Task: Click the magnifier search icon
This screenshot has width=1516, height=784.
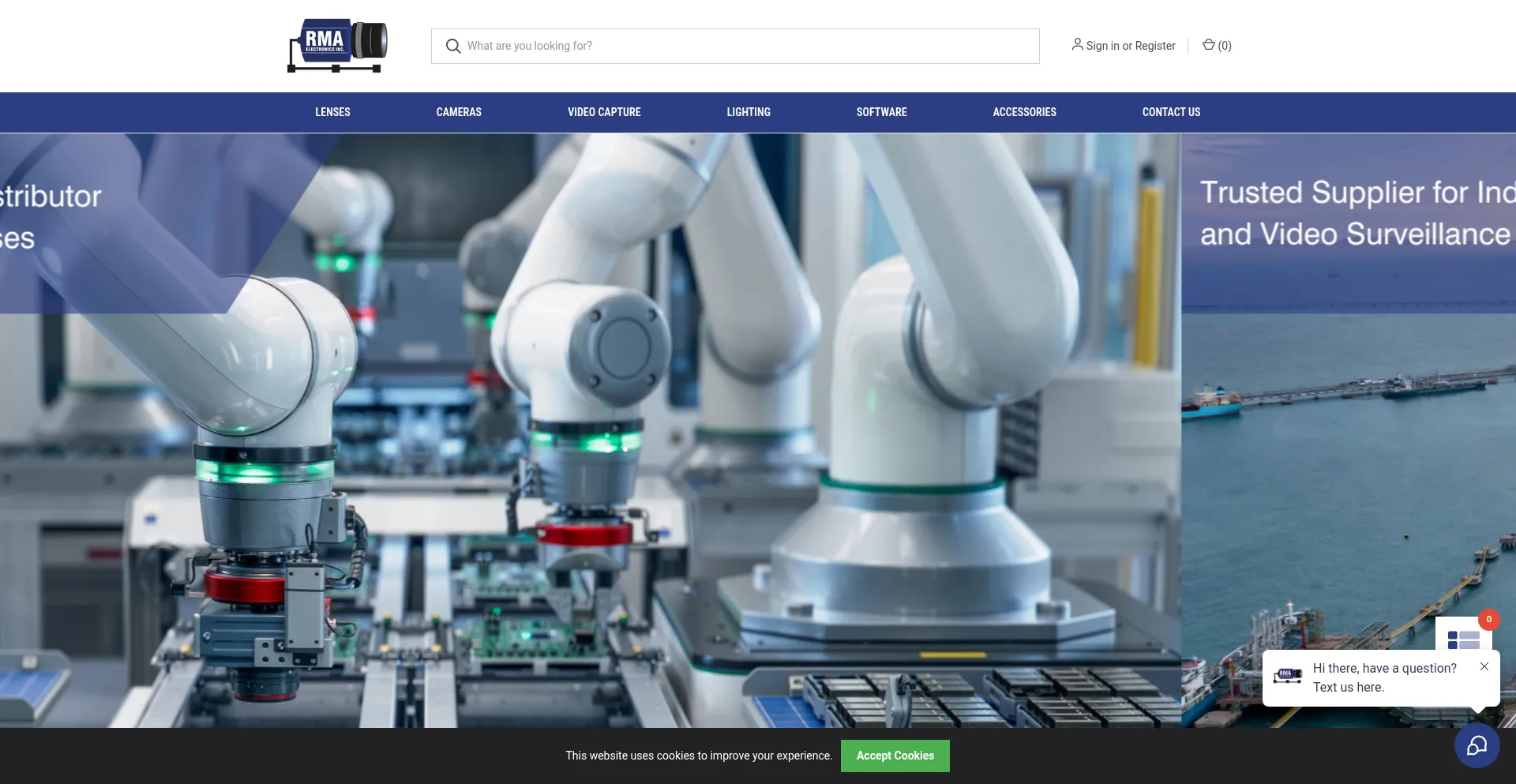Action: pos(453,47)
